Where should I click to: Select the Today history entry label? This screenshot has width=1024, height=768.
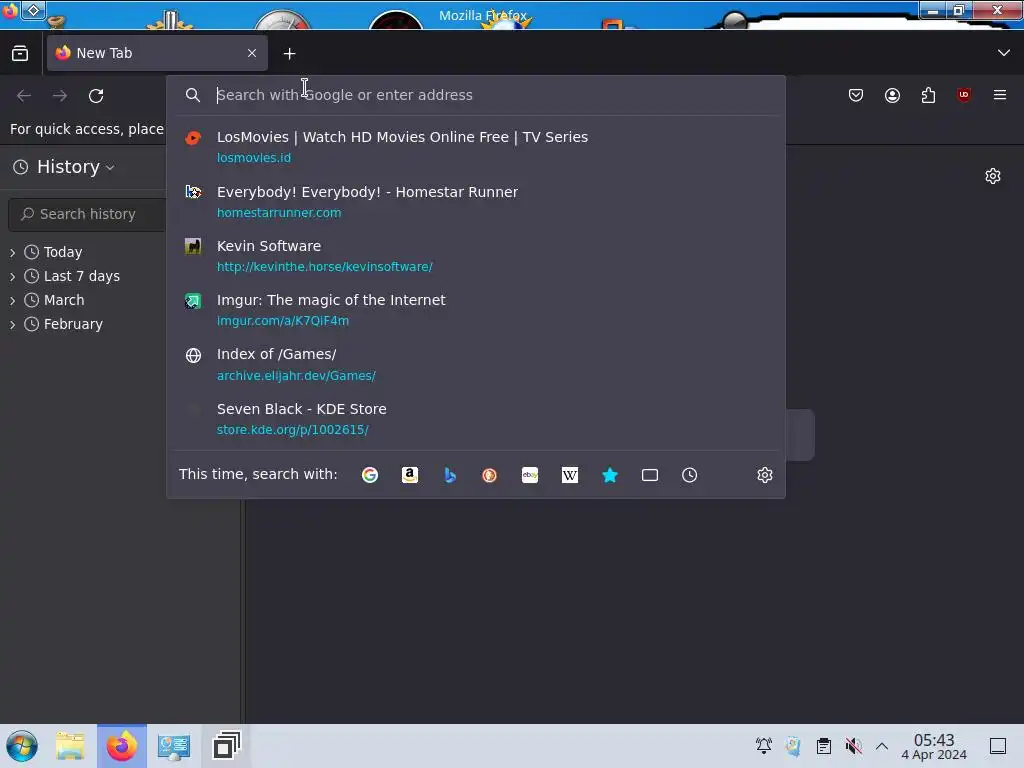pos(63,252)
